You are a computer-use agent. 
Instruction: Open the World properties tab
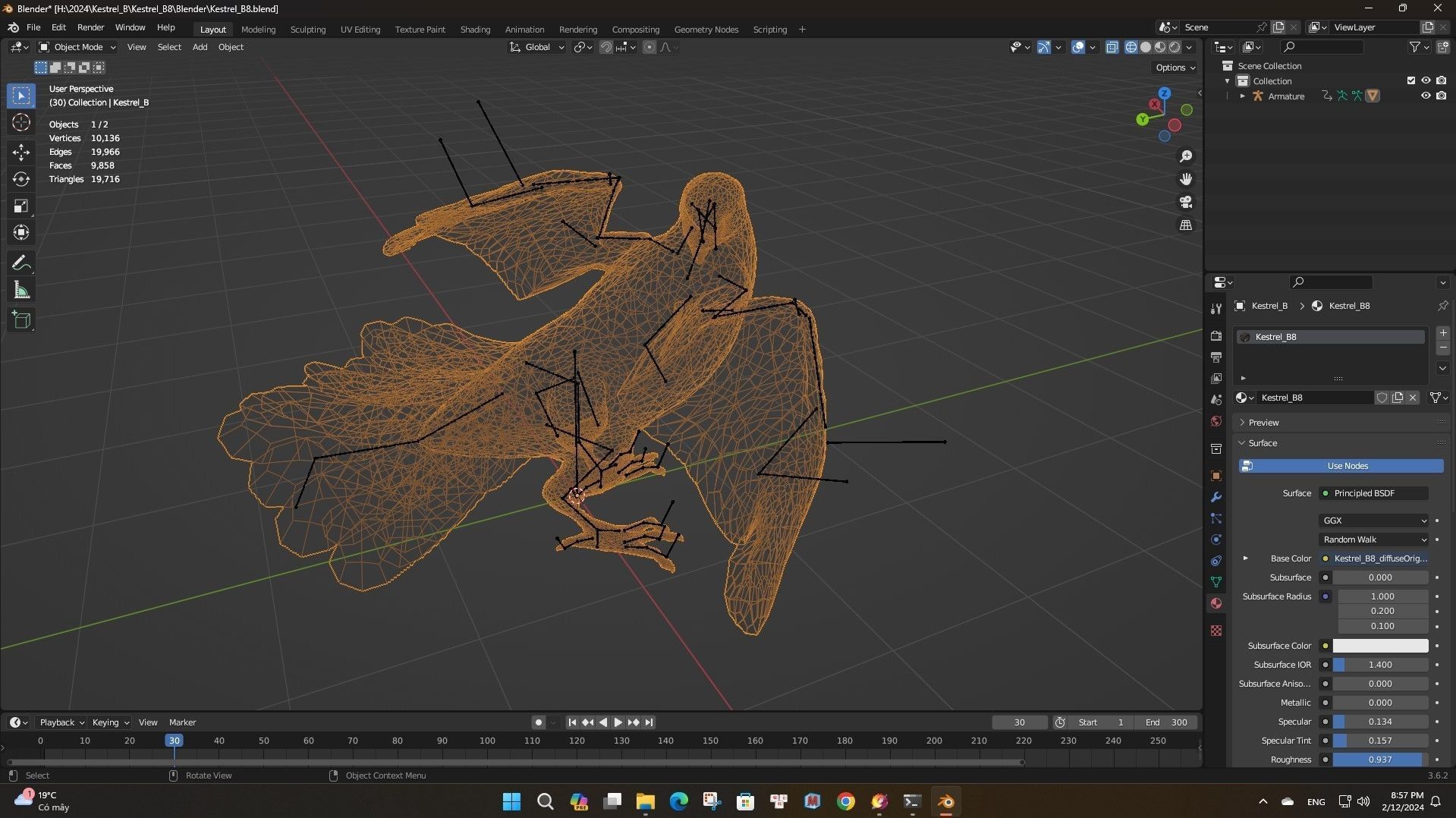1216,421
